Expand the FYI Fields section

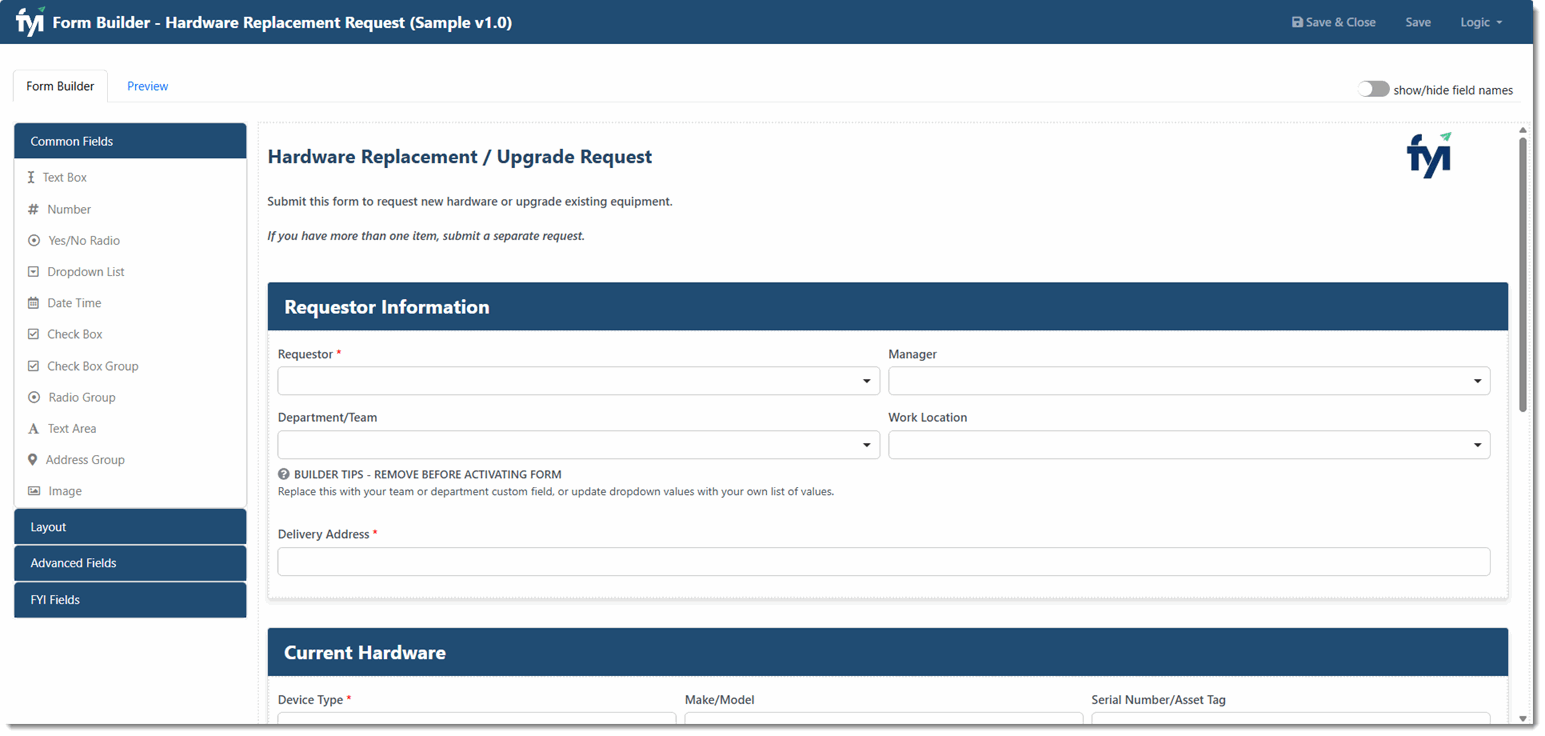point(130,600)
